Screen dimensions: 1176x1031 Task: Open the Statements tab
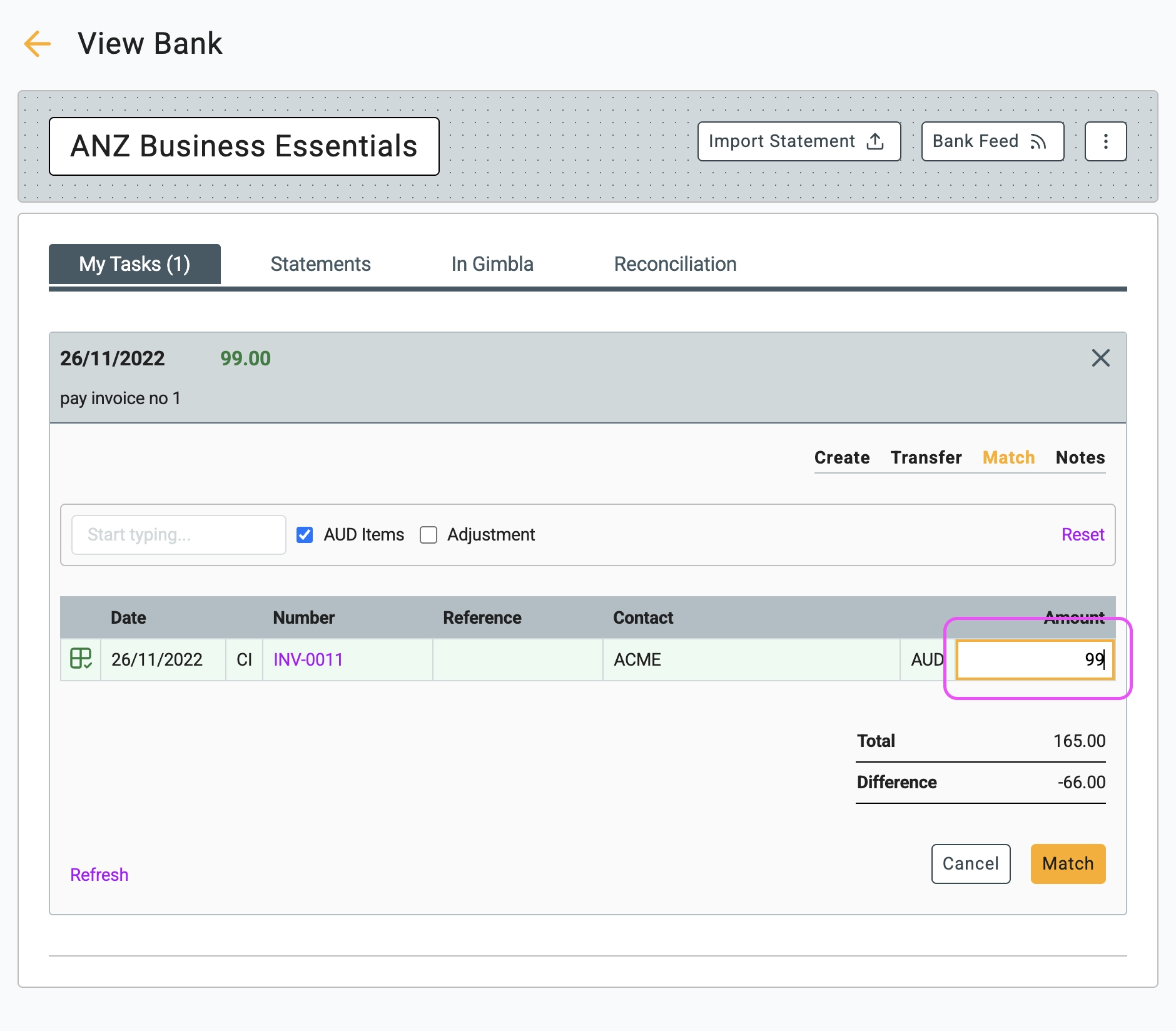click(320, 264)
